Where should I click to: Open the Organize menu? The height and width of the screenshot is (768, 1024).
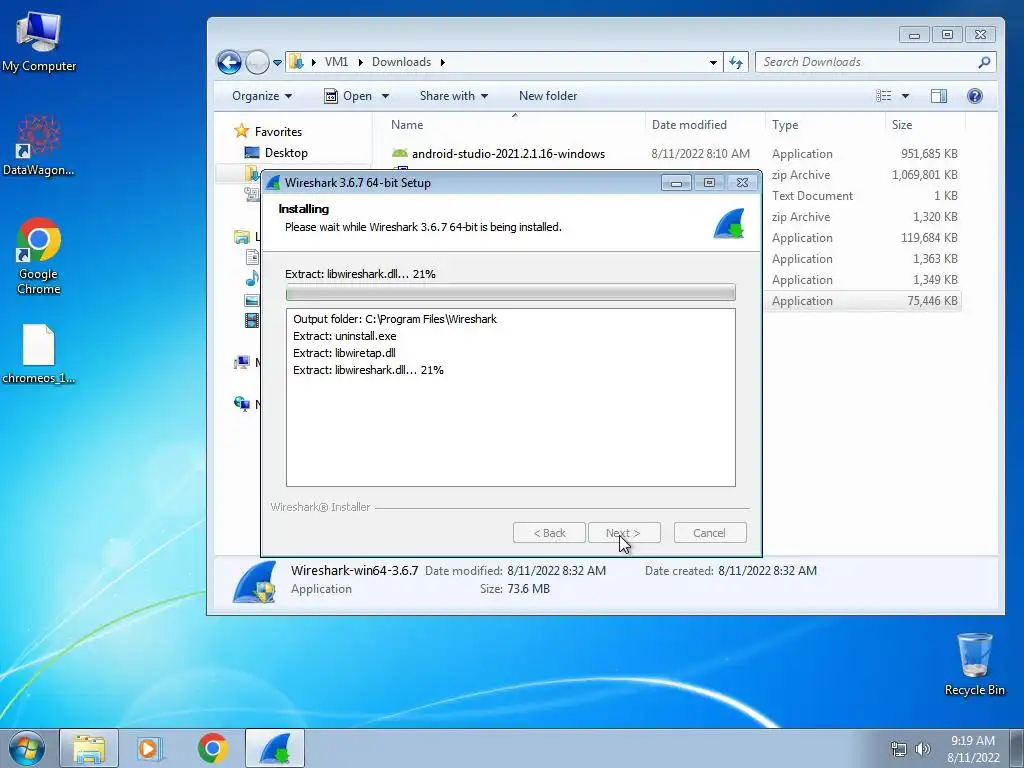(262, 96)
